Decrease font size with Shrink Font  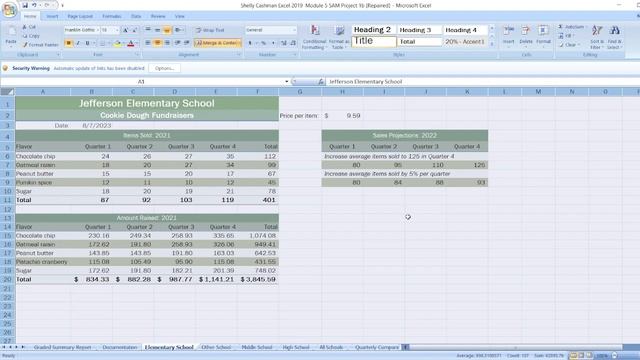[134, 30]
